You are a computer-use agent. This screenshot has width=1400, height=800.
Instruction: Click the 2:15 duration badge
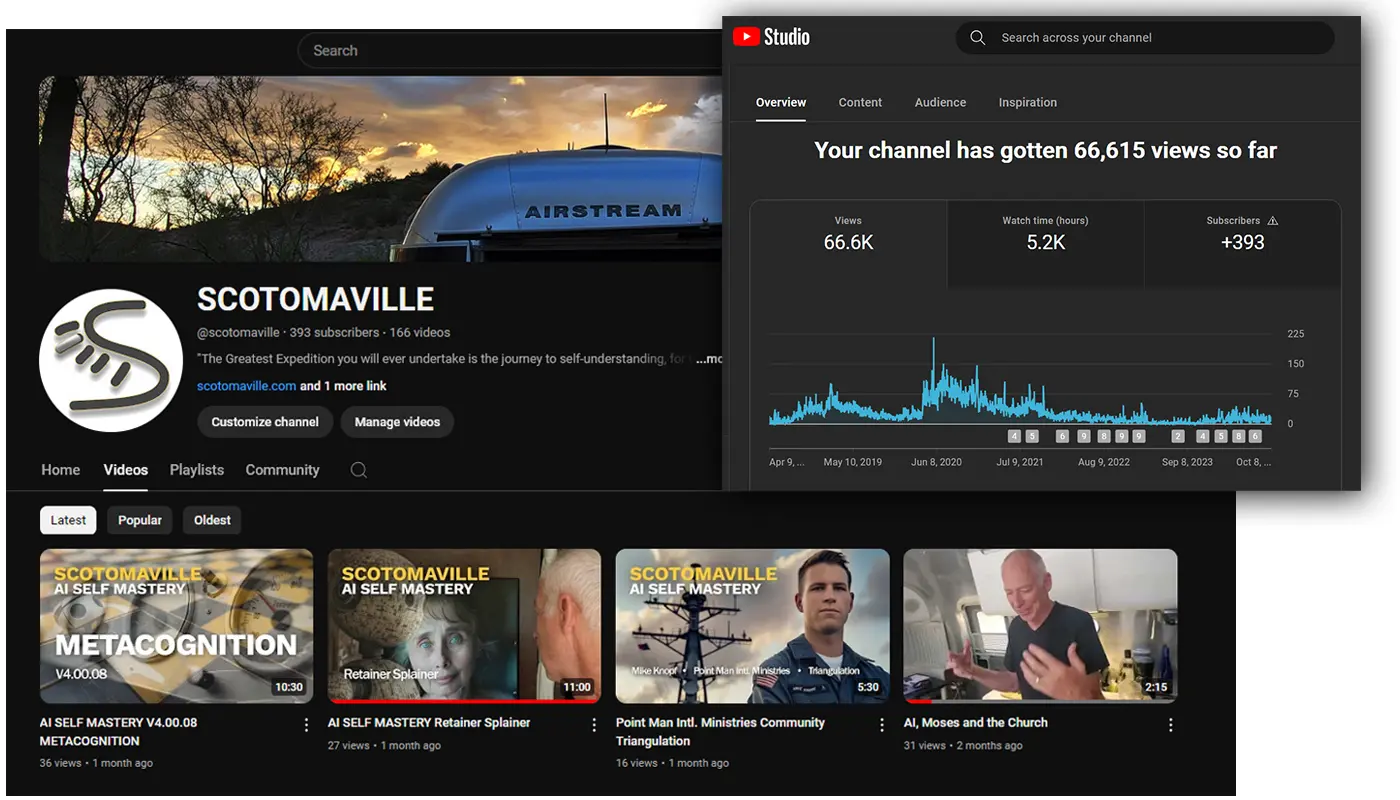(1155, 687)
